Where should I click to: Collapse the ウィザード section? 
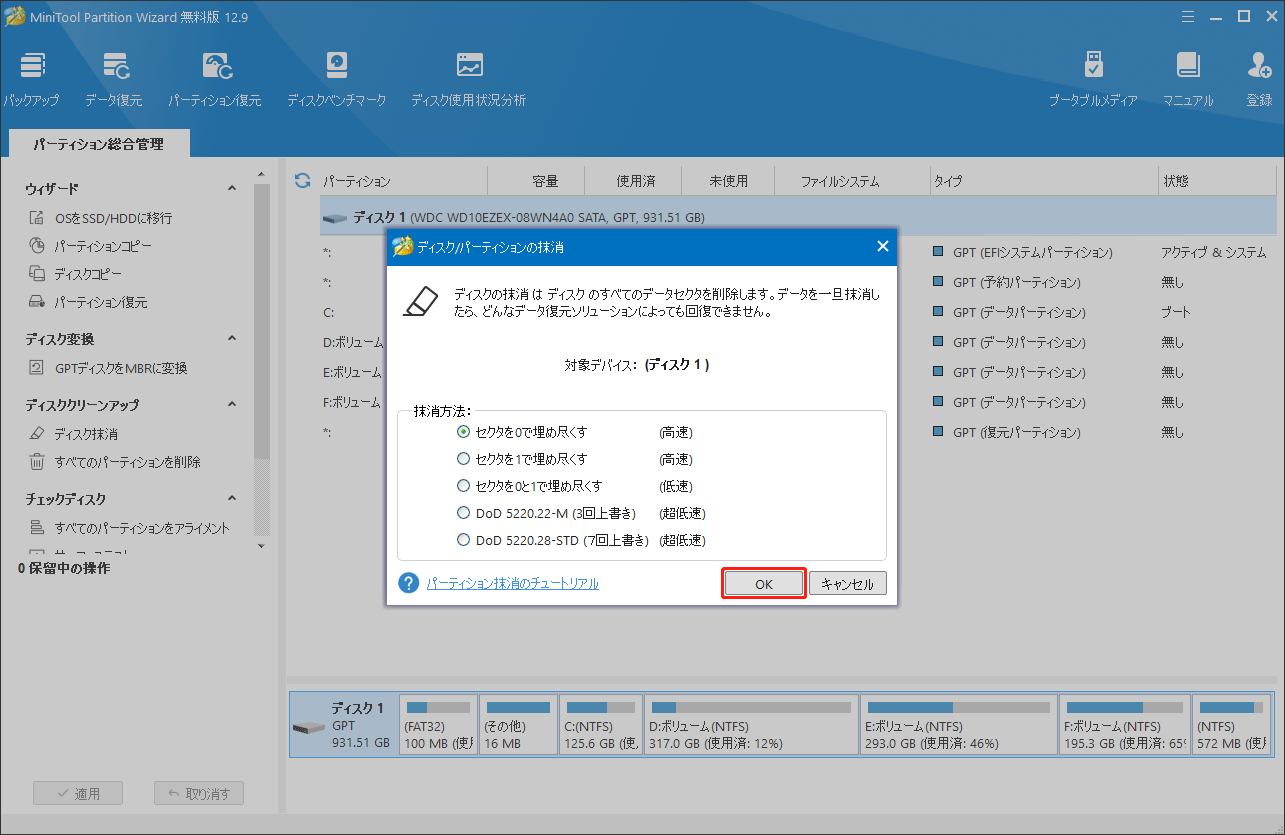click(232, 189)
